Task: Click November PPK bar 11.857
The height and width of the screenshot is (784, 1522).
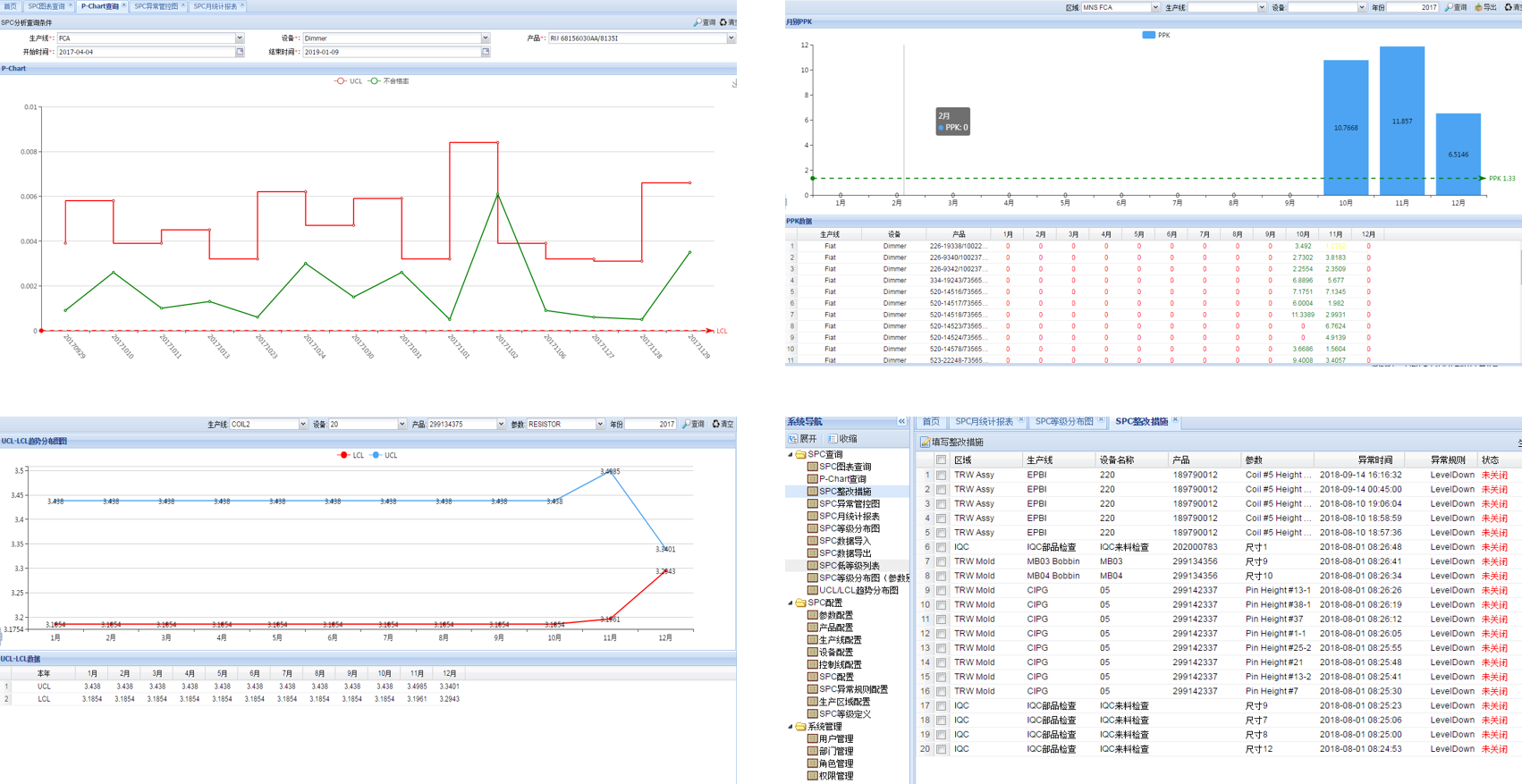Action: (1402, 121)
